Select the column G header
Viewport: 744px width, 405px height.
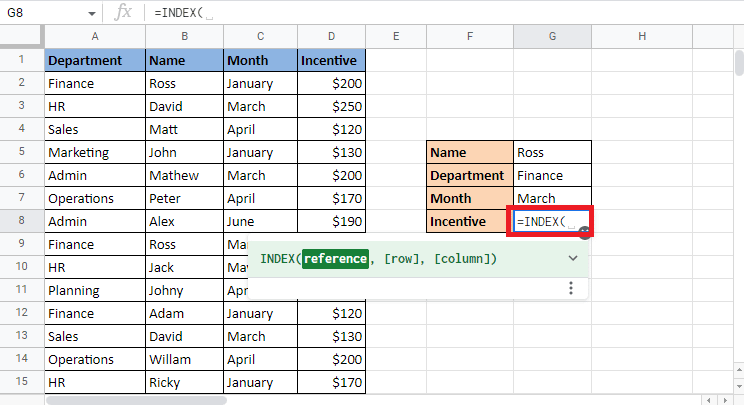pos(552,37)
